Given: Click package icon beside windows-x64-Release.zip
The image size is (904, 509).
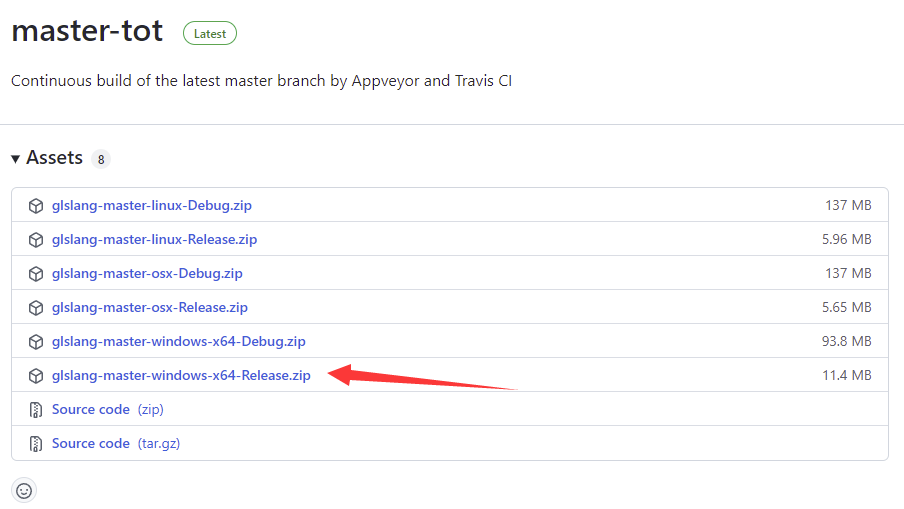Looking at the screenshot, I should coord(36,376).
